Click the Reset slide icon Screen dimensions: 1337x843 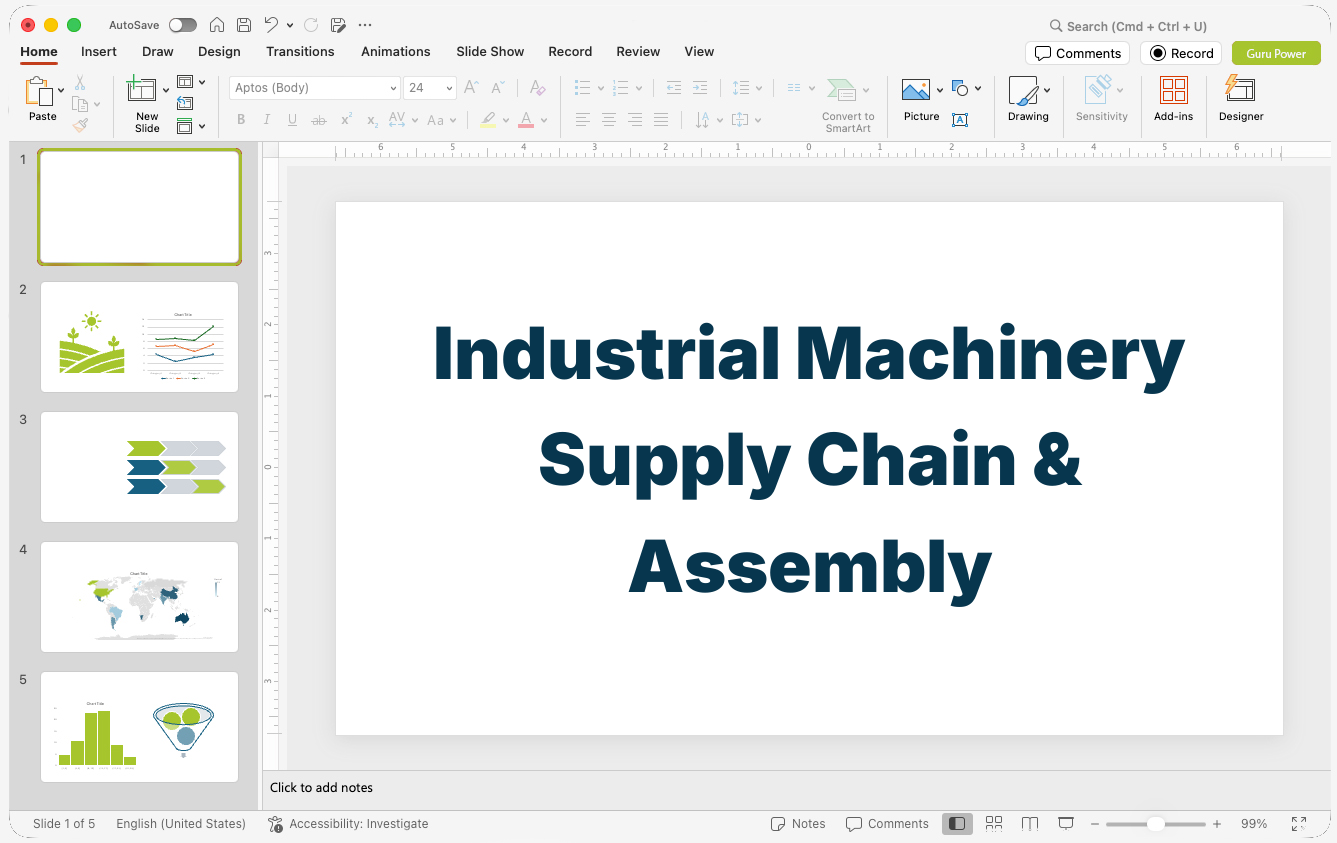[x=185, y=103]
